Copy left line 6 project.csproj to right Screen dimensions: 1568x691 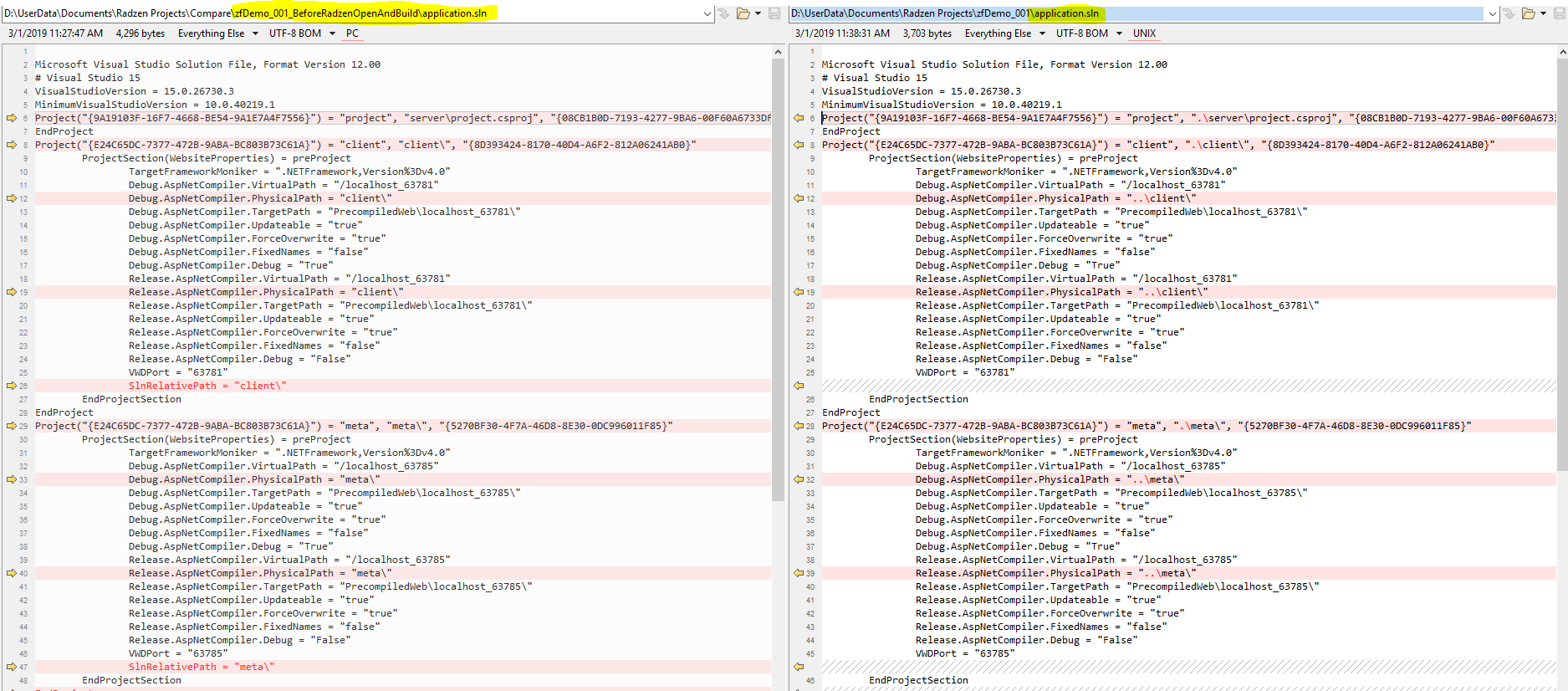[12, 118]
